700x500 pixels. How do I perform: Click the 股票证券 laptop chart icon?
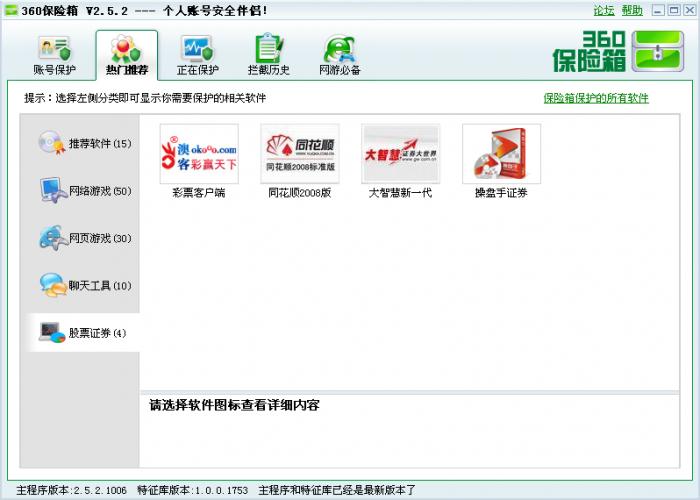tap(52, 333)
